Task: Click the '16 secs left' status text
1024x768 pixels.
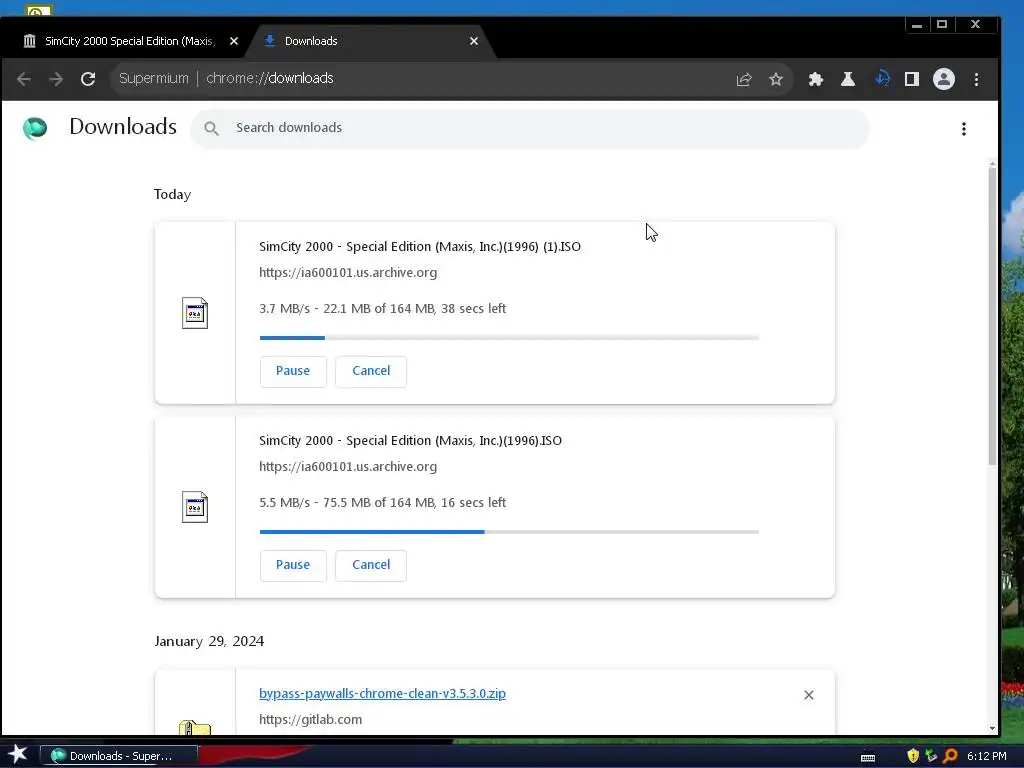Action: 473,502
